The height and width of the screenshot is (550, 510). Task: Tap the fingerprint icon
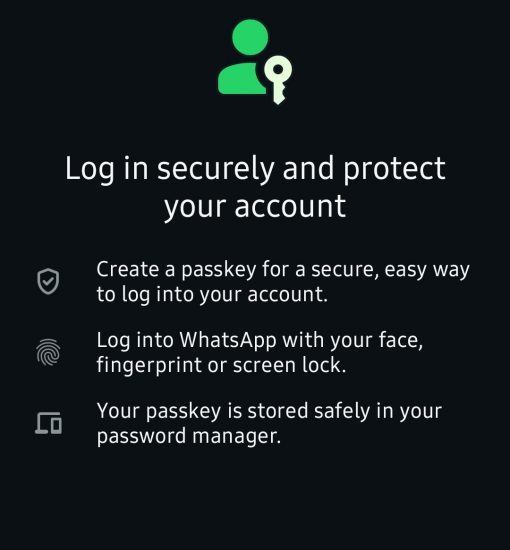48,352
